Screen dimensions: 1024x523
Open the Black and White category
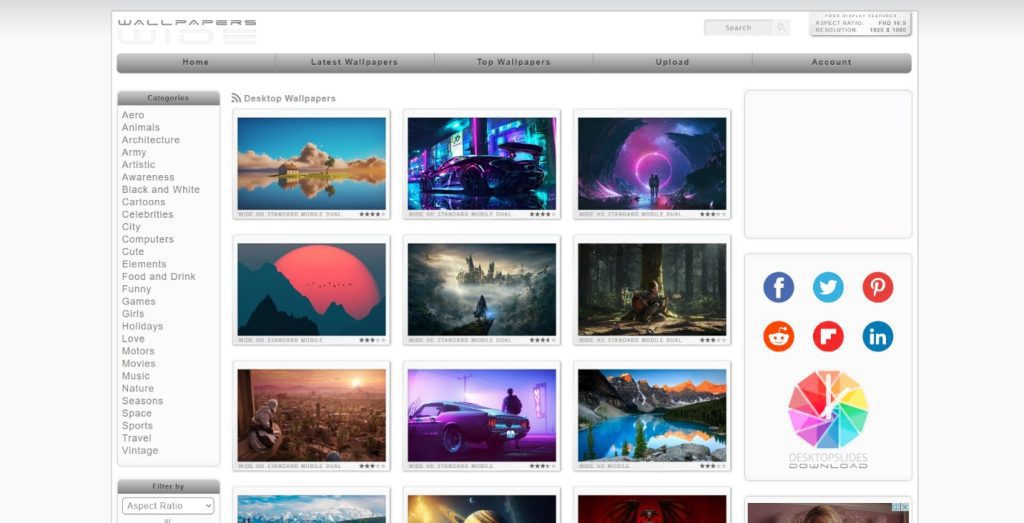161,190
